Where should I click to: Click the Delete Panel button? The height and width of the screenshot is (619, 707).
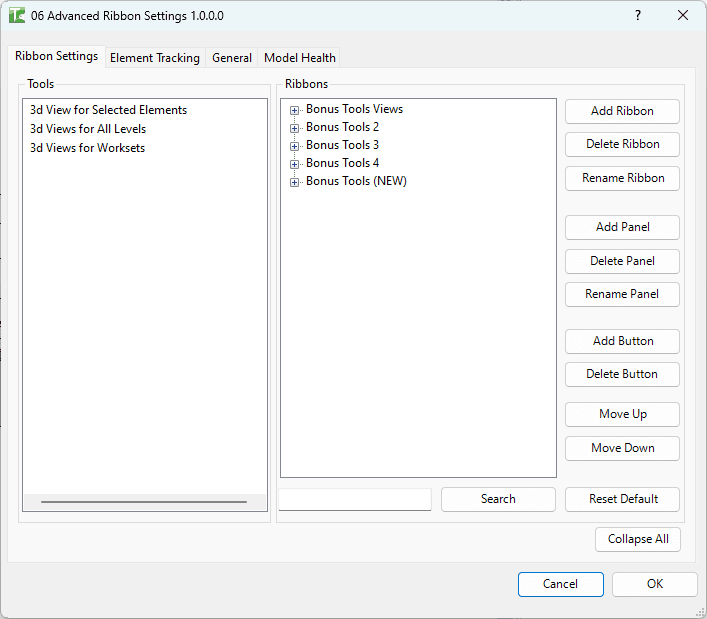622,261
